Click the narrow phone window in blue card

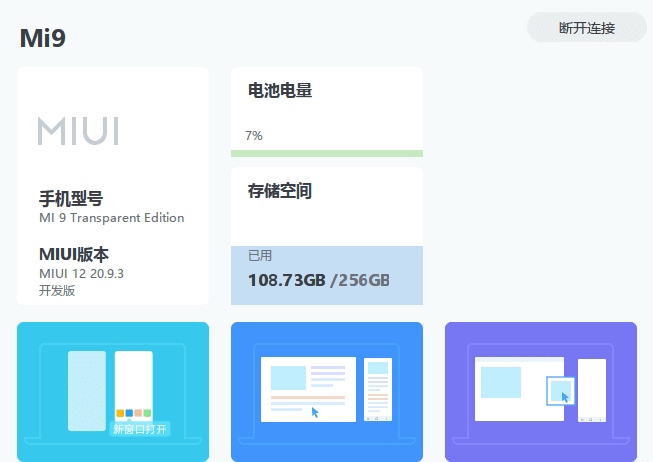(378, 390)
